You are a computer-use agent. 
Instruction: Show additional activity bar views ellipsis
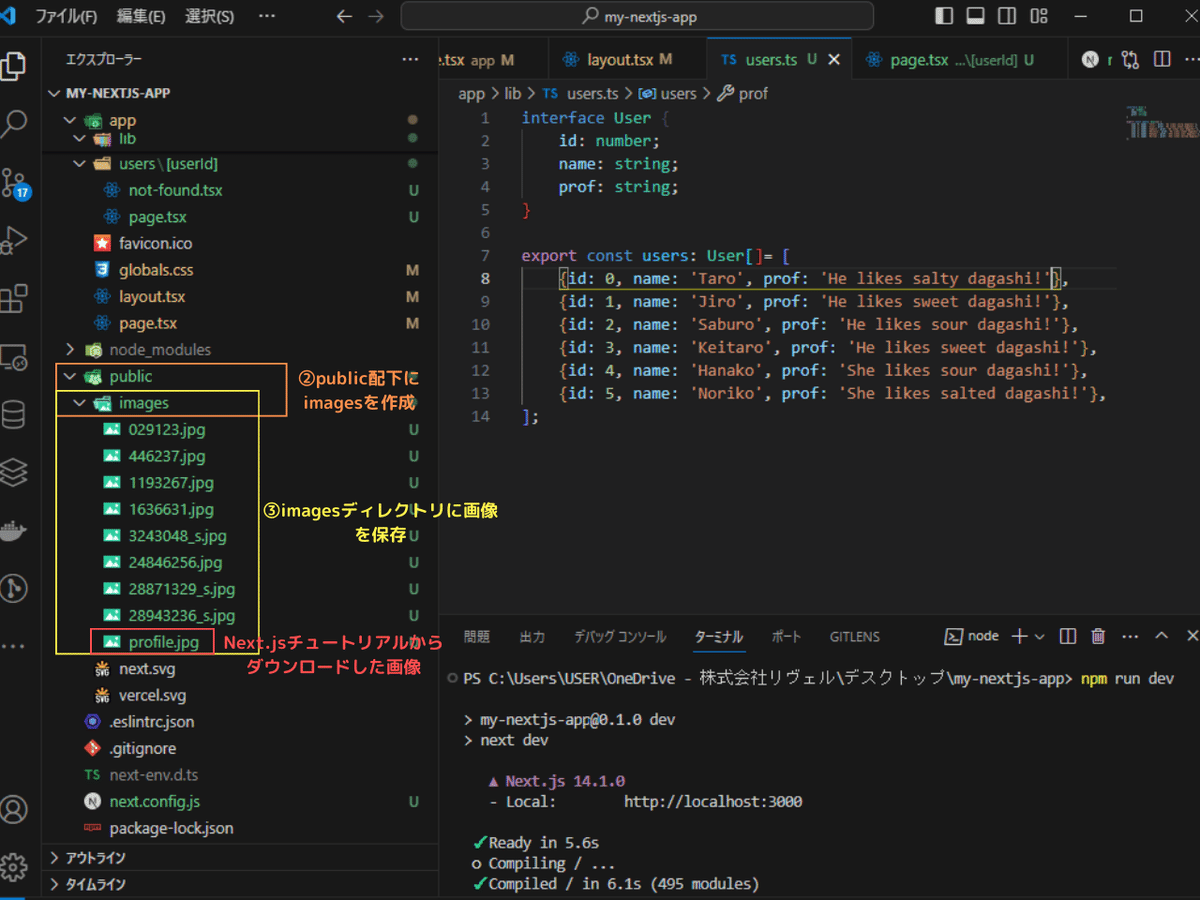(x=14, y=646)
